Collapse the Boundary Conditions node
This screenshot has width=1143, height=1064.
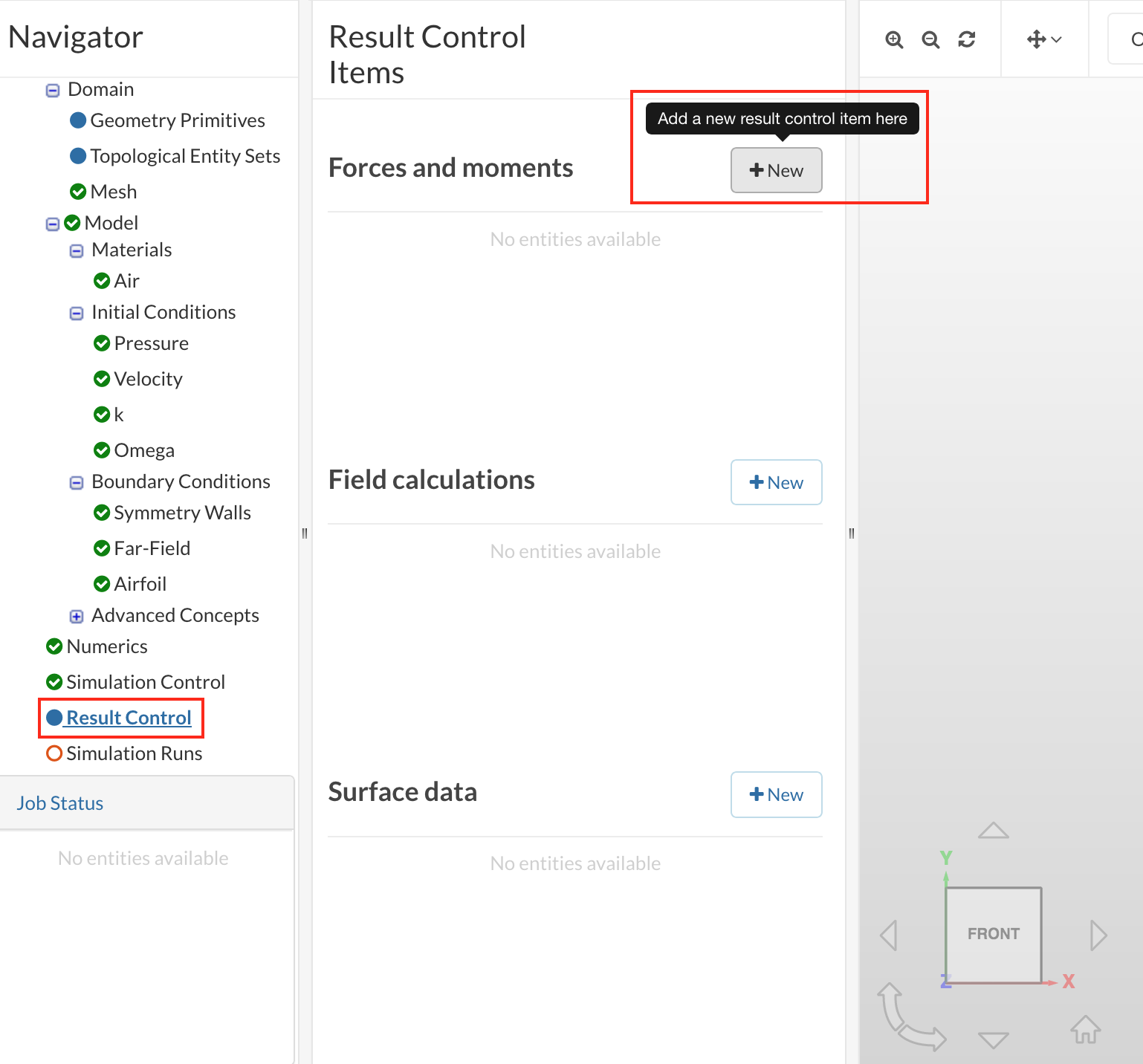[77, 483]
